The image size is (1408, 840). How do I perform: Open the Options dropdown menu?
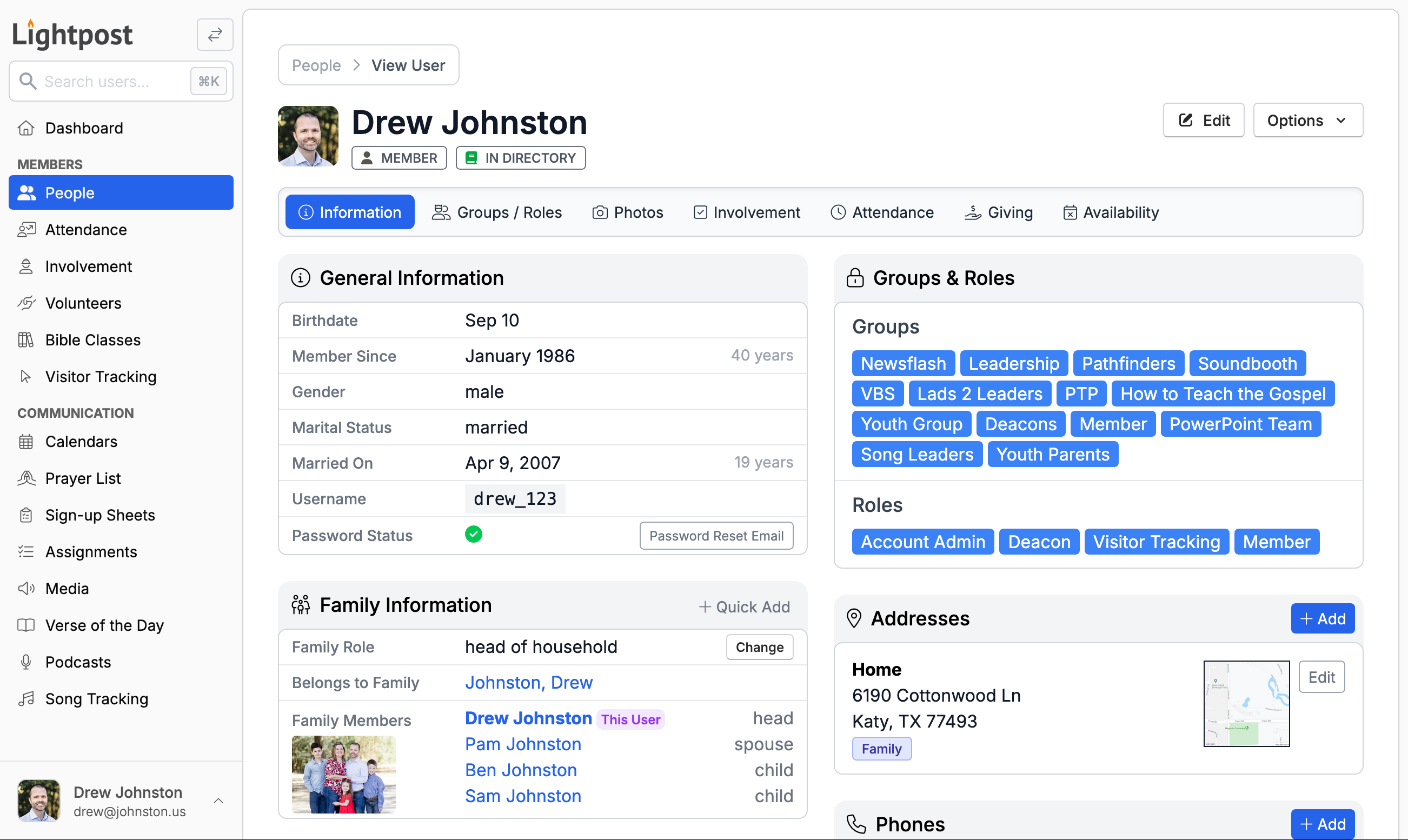point(1307,120)
